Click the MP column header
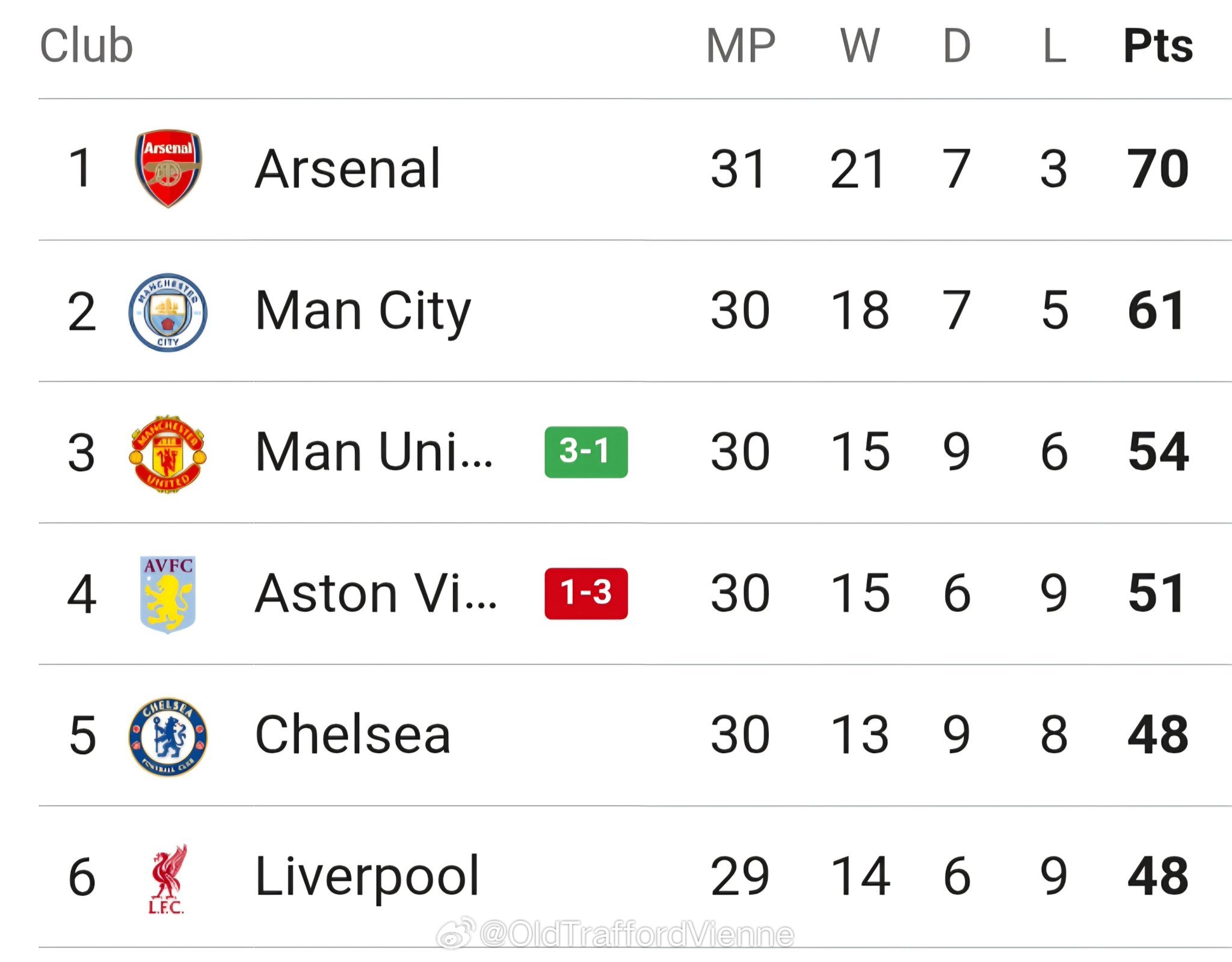Image resolution: width=1232 pixels, height=962 pixels. click(x=741, y=46)
